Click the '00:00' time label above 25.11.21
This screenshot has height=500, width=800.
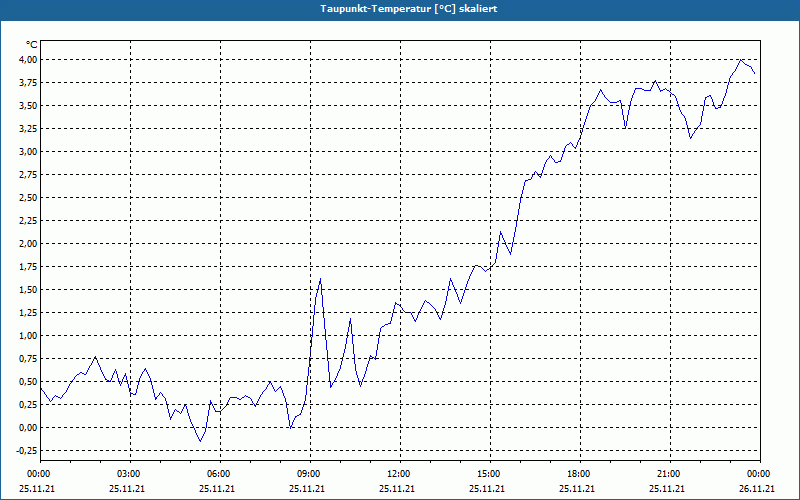(x=38, y=474)
